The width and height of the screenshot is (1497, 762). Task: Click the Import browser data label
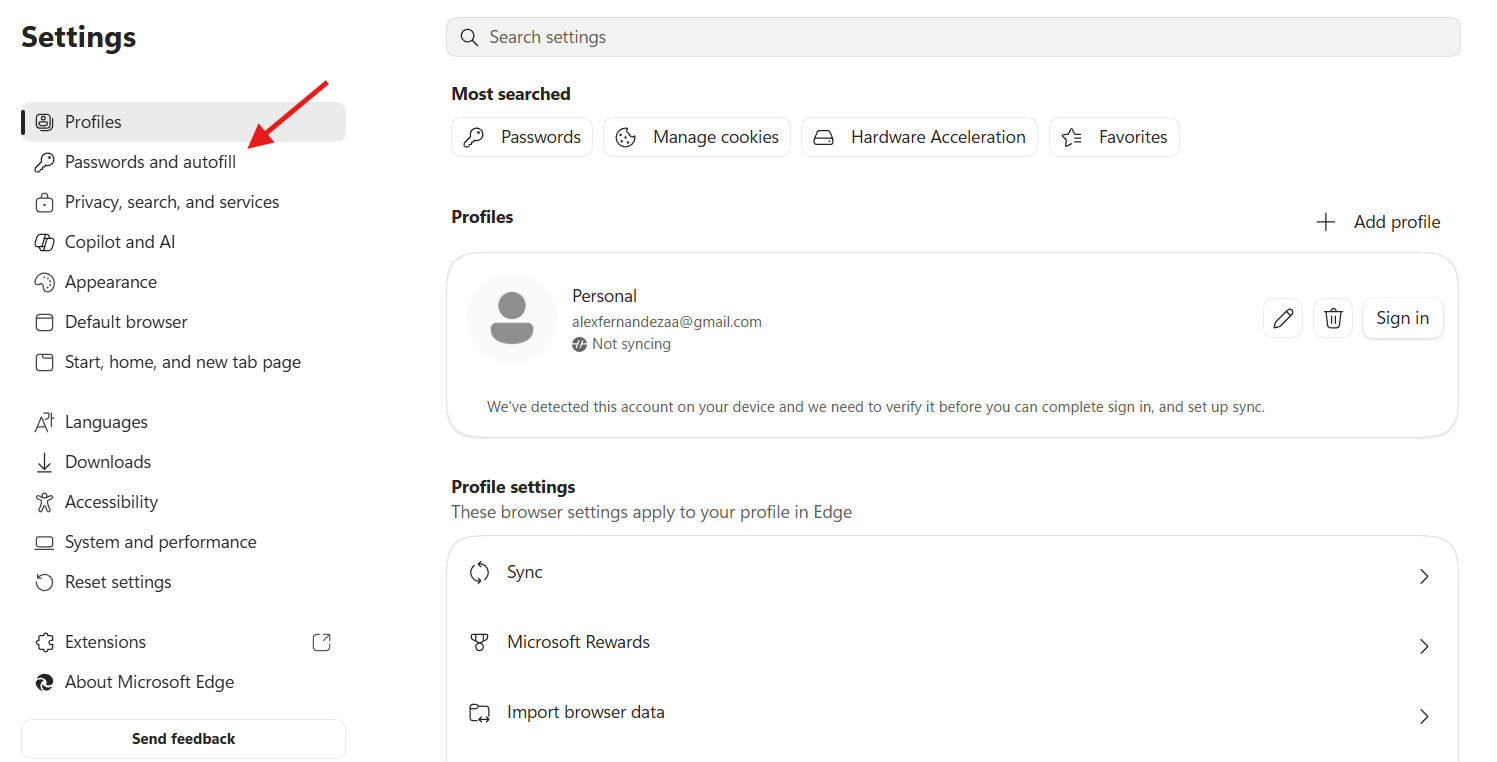coord(586,712)
